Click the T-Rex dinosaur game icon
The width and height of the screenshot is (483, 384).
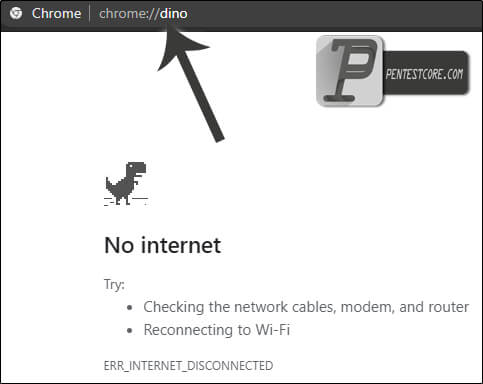coord(126,184)
